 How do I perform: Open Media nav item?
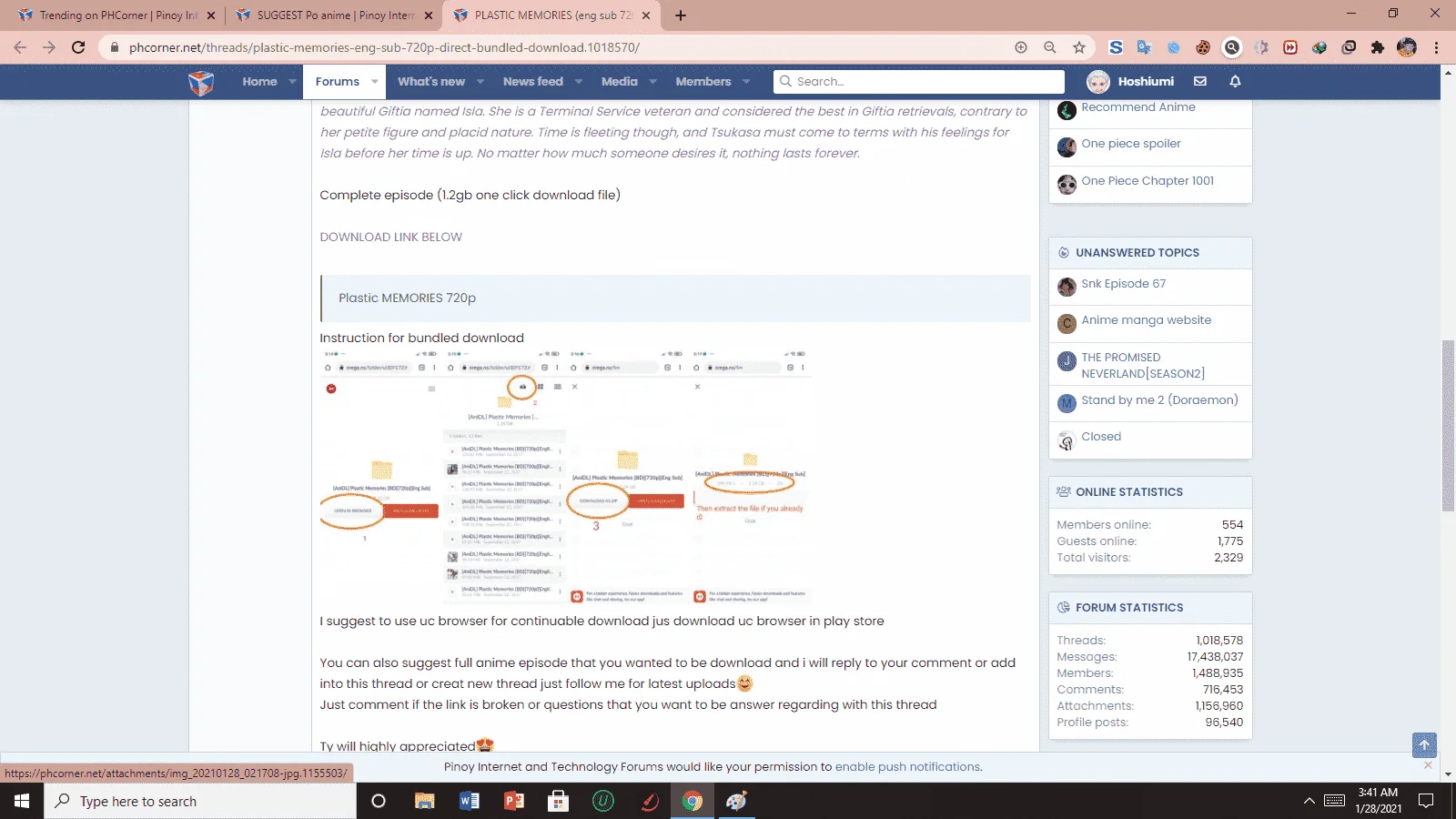(x=620, y=81)
